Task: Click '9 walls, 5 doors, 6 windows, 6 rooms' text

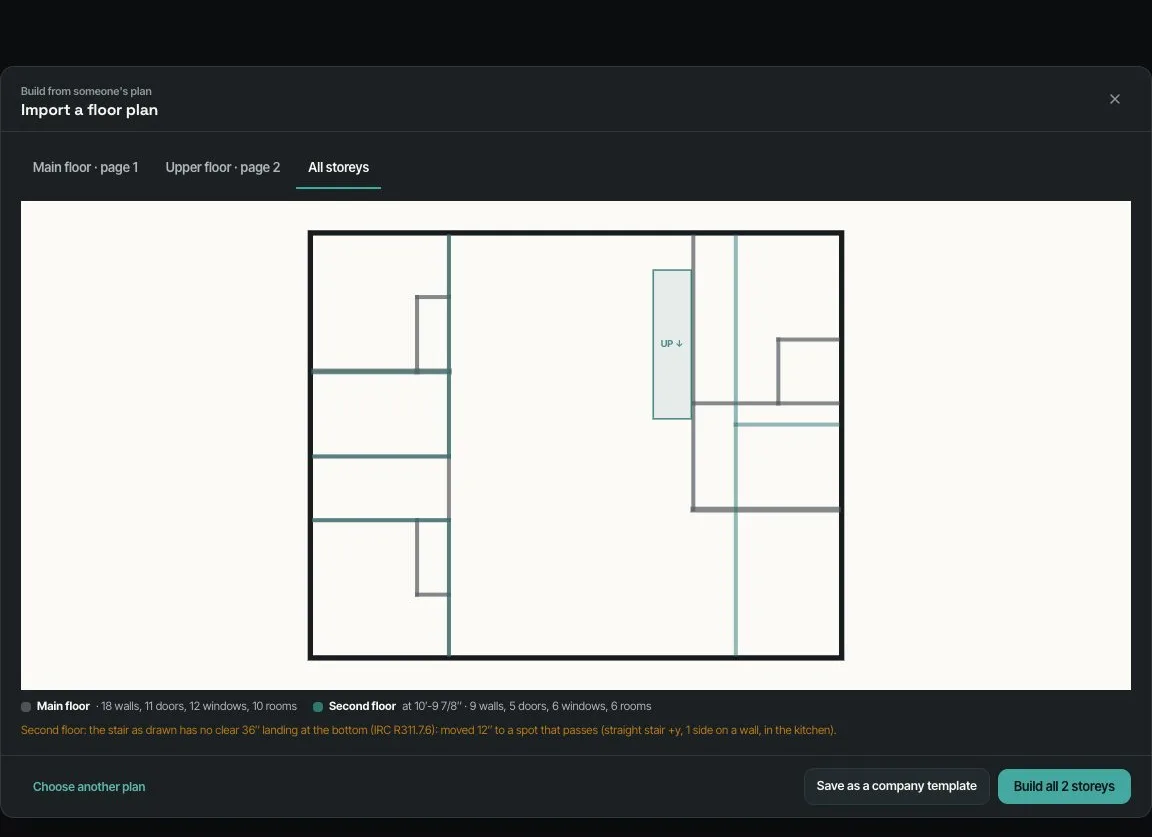Action: tap(560, 706)
